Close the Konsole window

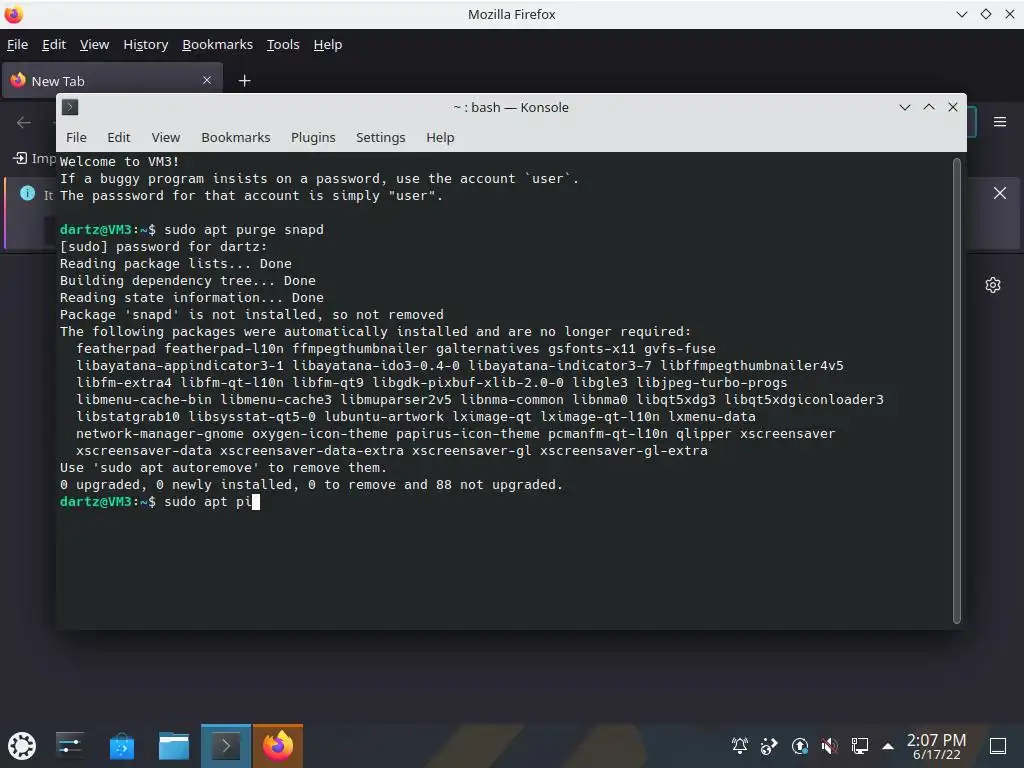pyautogui.click(x=953, y=107)
